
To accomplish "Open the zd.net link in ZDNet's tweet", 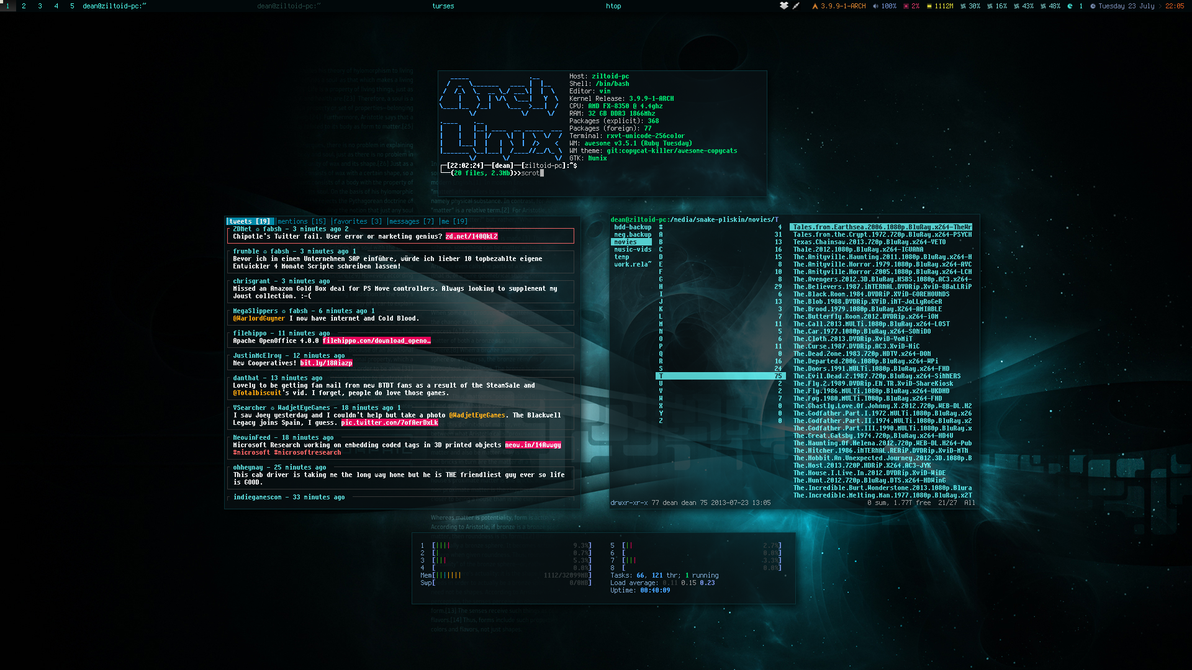I will click(x=470, y=236).
